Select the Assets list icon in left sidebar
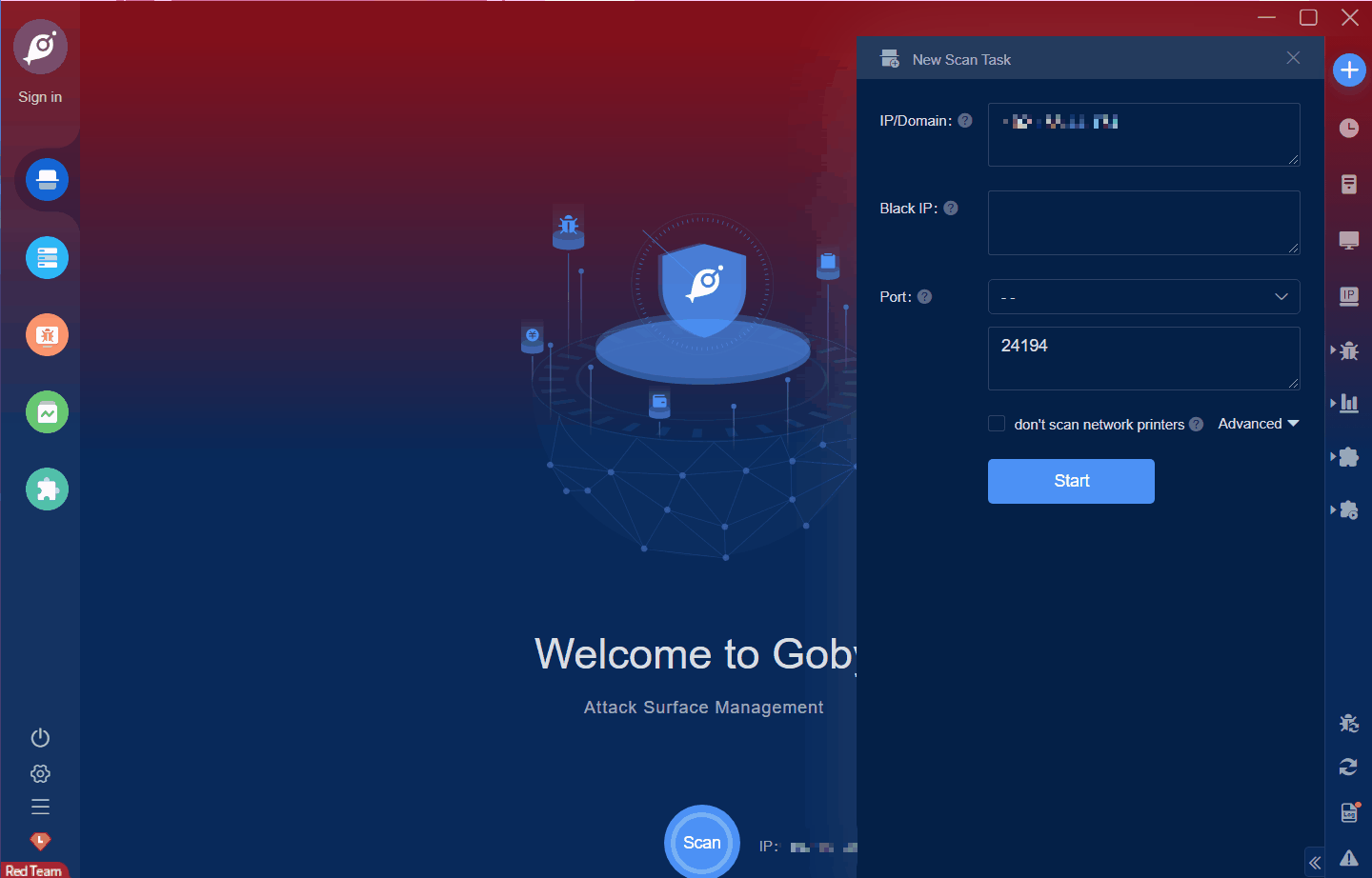Image resolution: width=1372 pixels, height=878 pixels. tap(47, 257)
